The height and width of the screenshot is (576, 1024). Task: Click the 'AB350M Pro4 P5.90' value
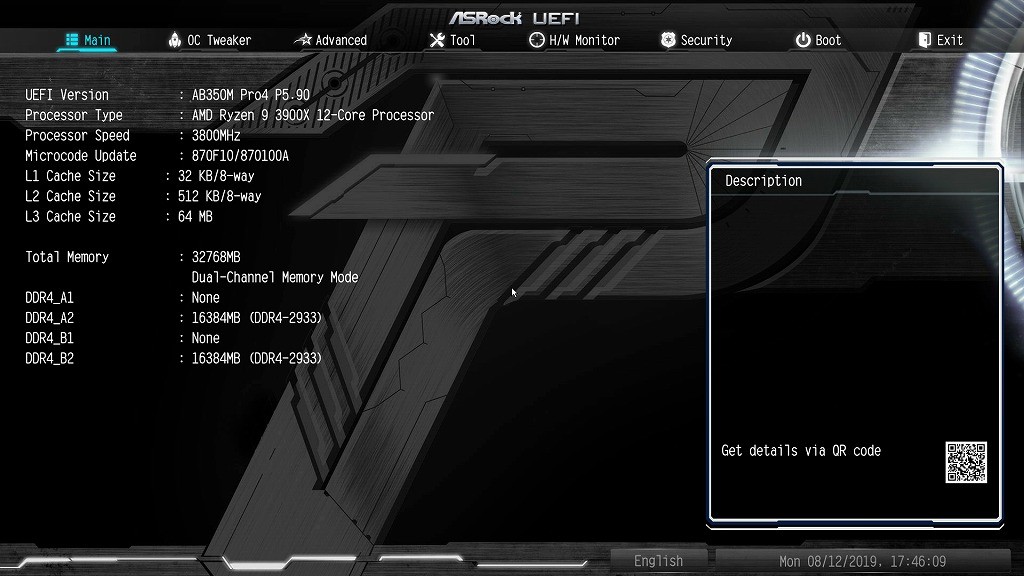251,95
